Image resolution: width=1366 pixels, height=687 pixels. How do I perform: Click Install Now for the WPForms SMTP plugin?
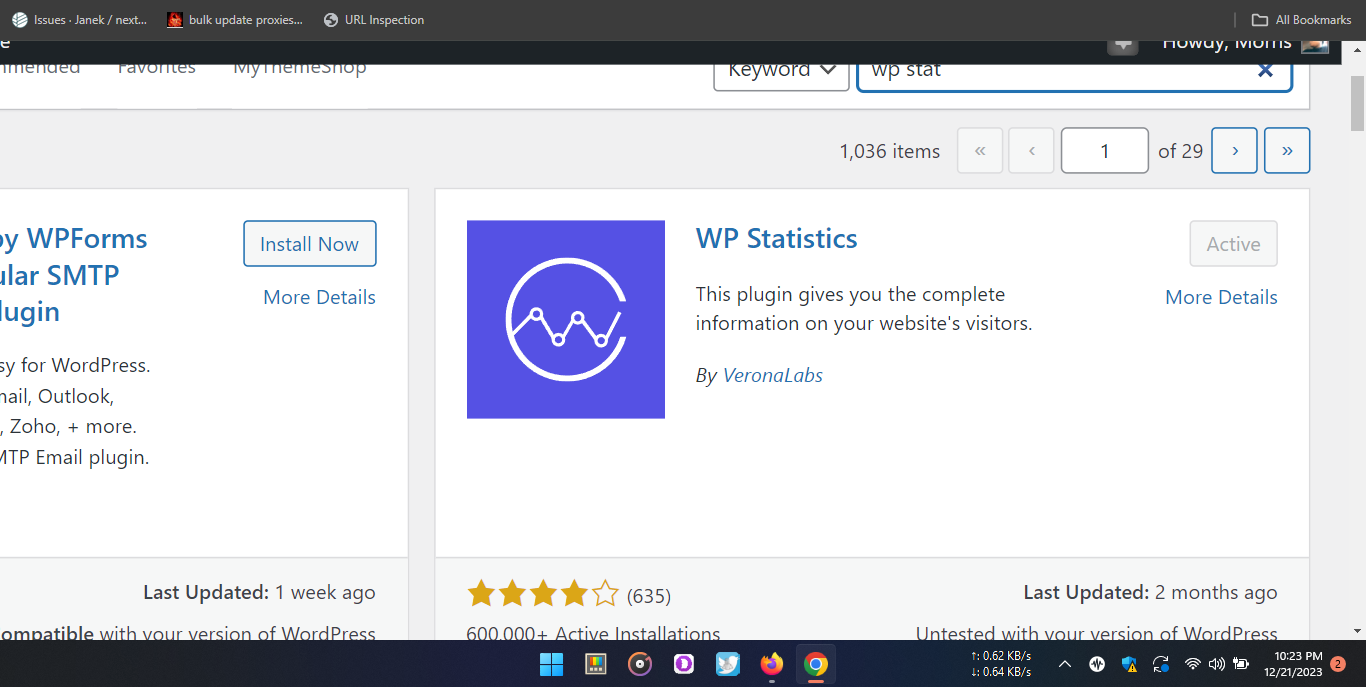[310, 244]
